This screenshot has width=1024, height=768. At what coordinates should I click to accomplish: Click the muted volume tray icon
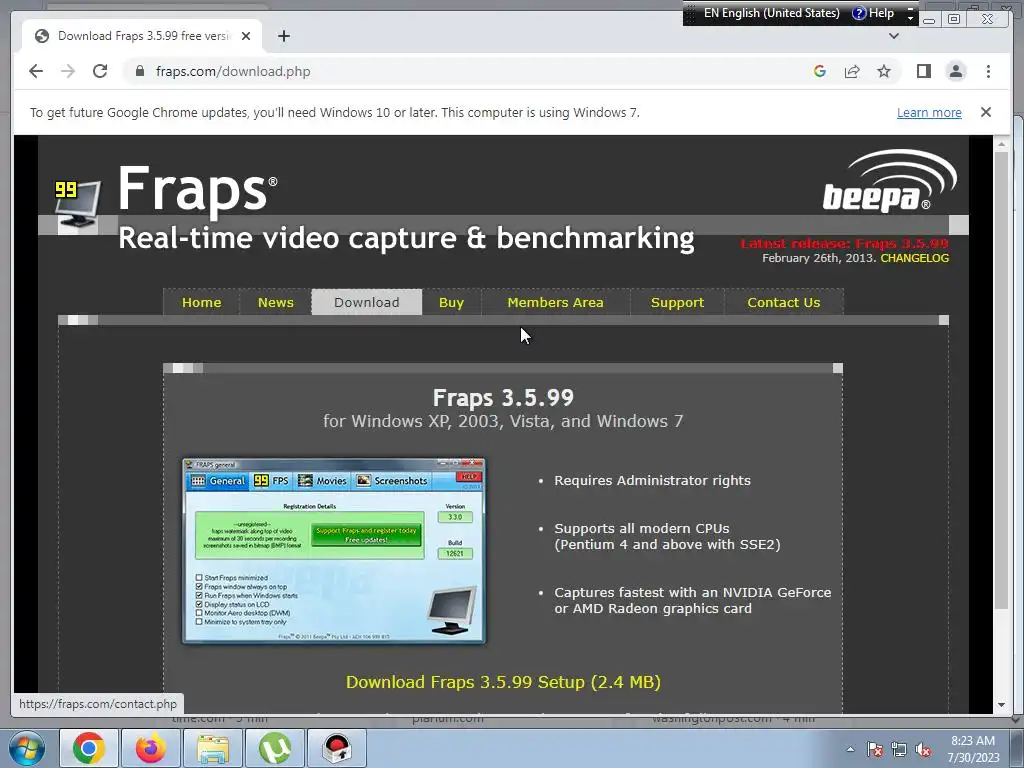(923, 750)
